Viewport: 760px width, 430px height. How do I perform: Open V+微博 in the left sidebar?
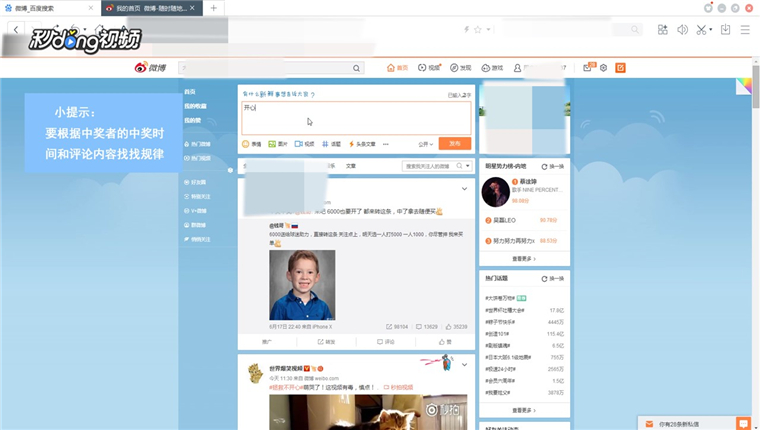click(x=195, y=211)
